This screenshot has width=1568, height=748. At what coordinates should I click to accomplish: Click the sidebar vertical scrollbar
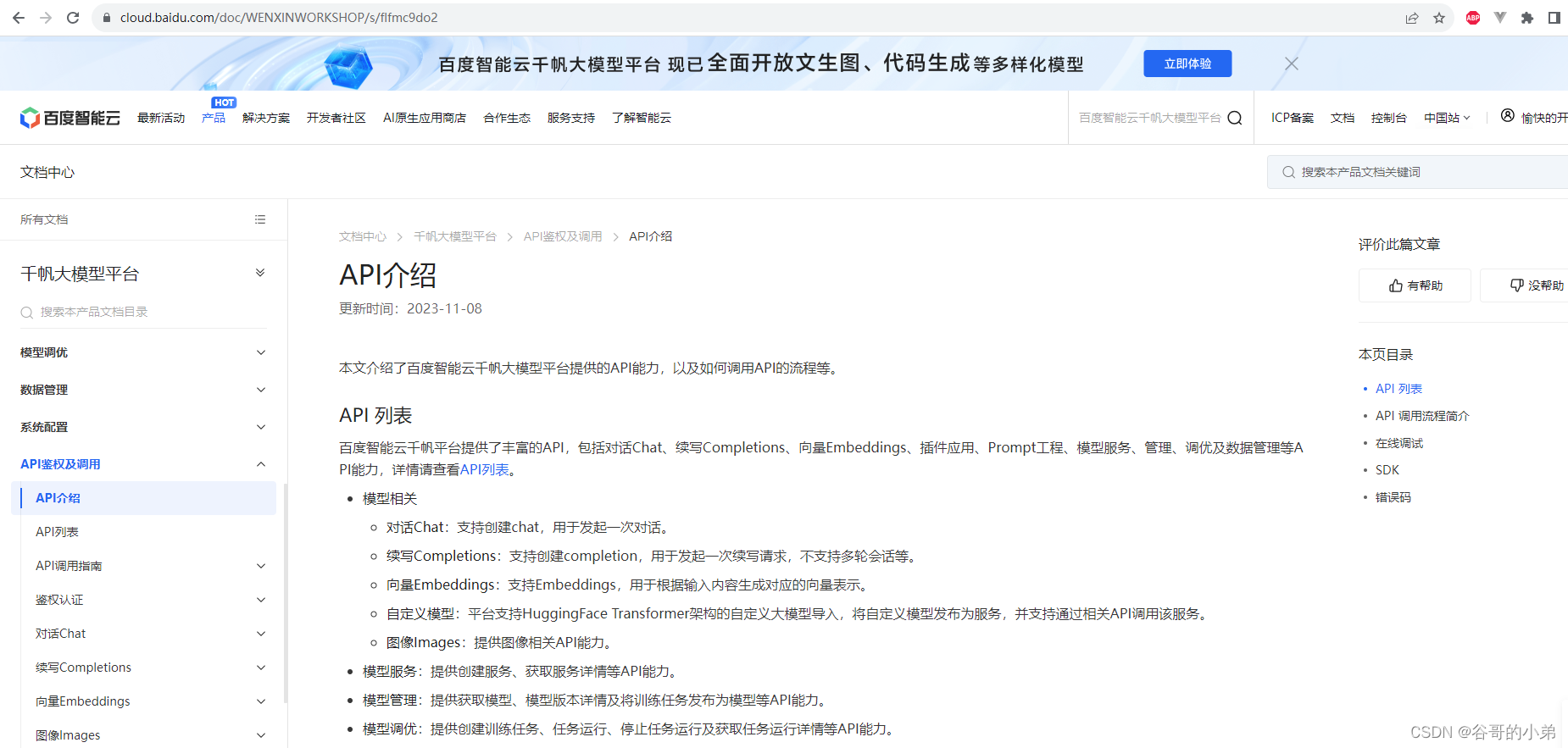pos(286,593)
